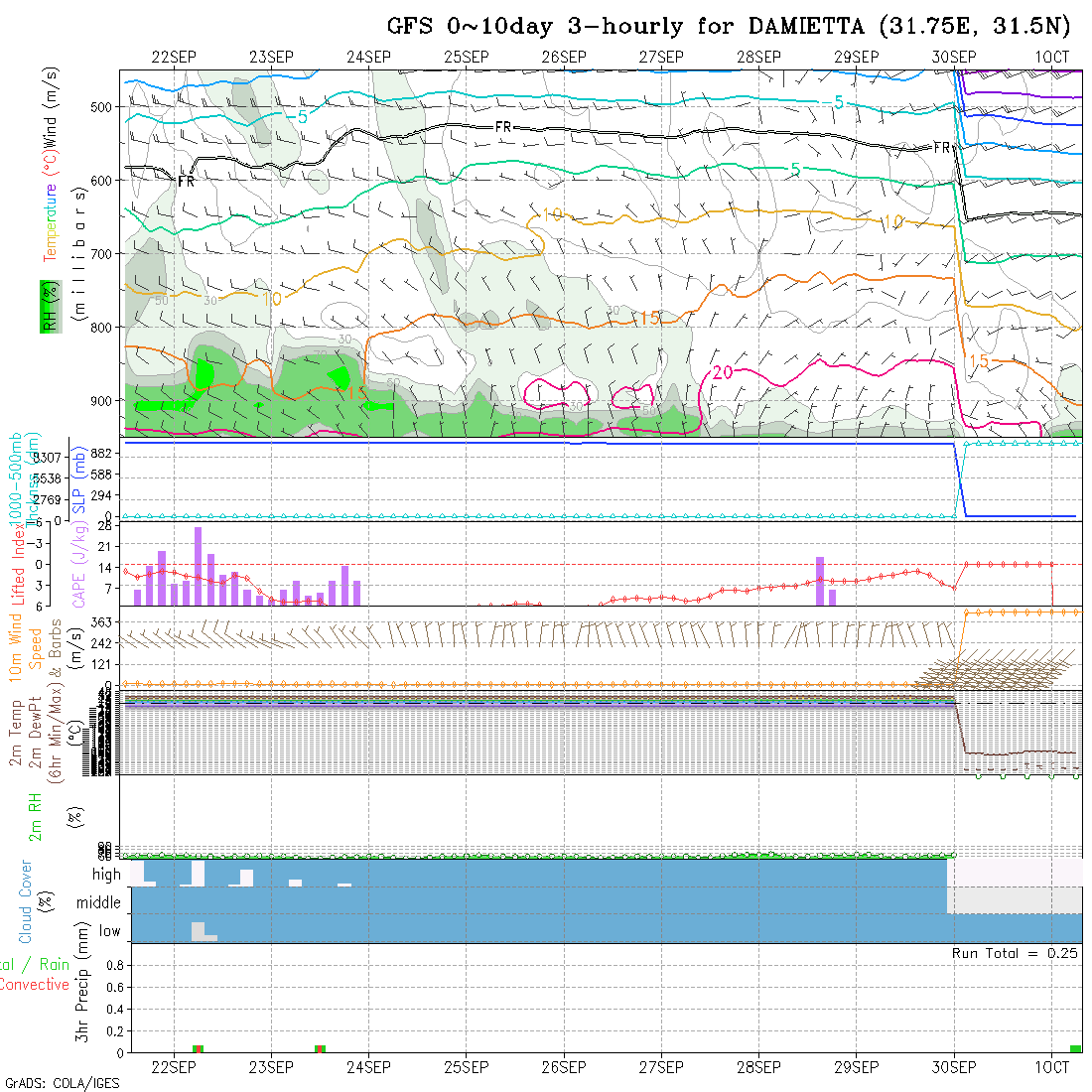Click the red Convective legend label
This screenshot has width=1092, height=1092.
[35, 985]
